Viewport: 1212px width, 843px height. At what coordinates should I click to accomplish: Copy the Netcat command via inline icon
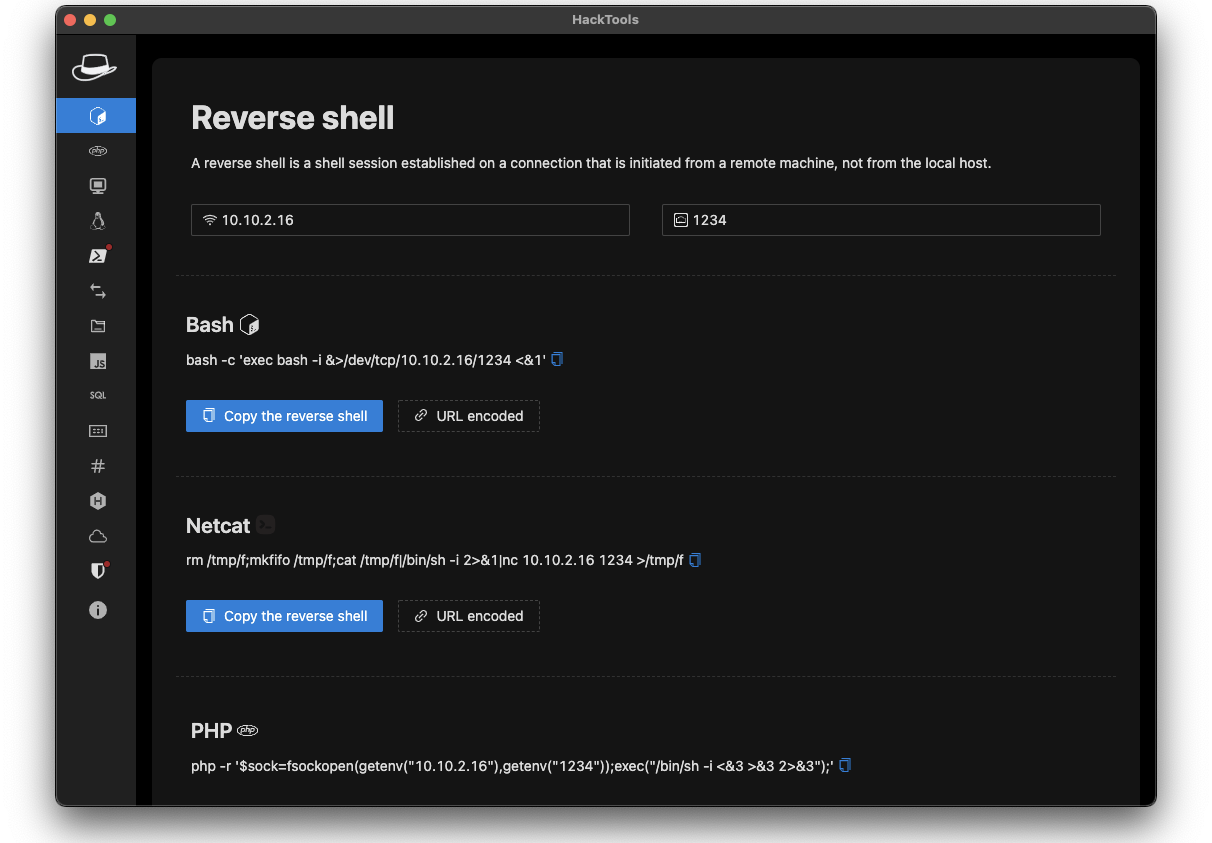pos(695,560)
